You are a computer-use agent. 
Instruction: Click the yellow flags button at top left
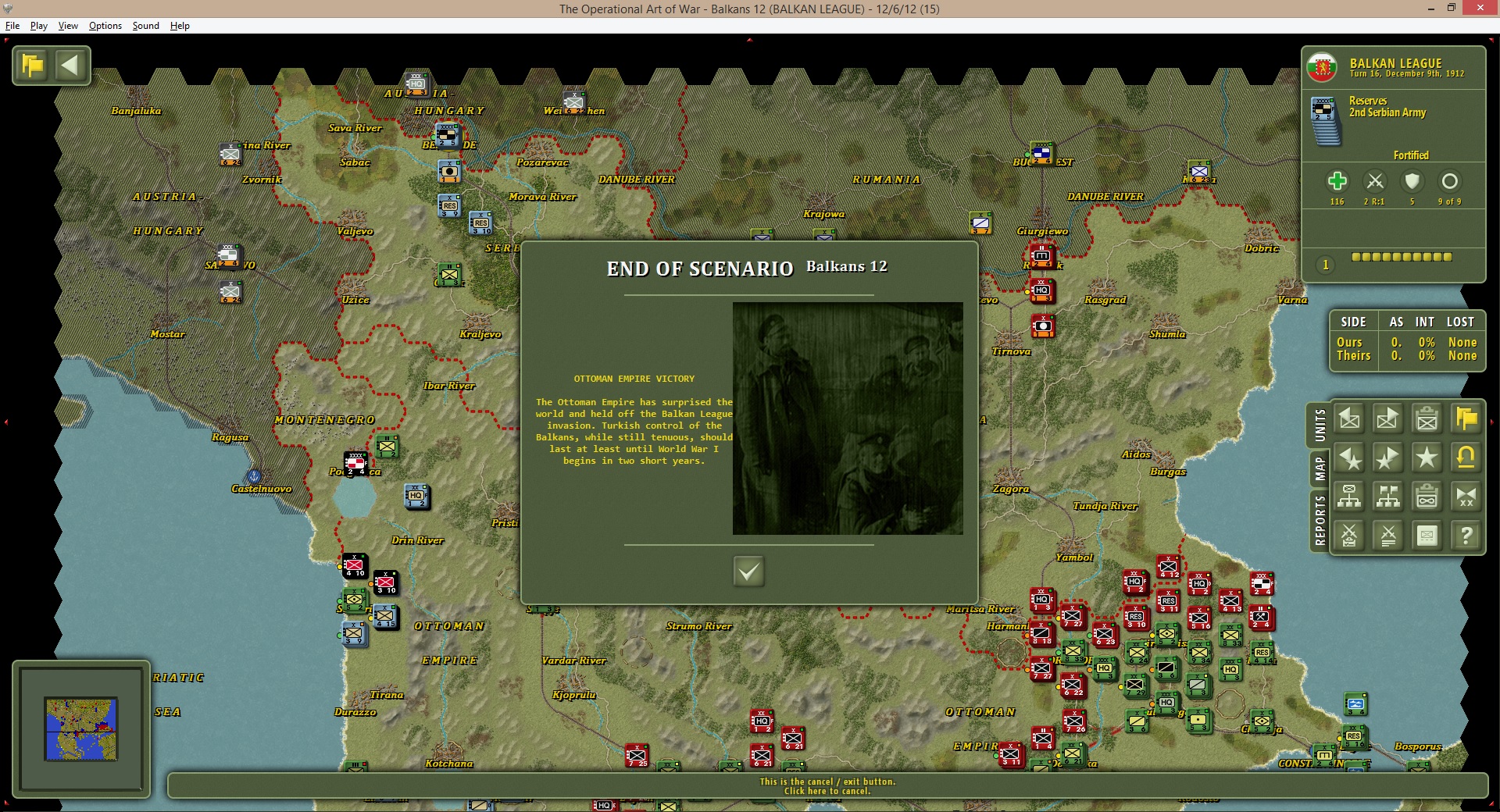pyautogui.click(x=34, y=65)
